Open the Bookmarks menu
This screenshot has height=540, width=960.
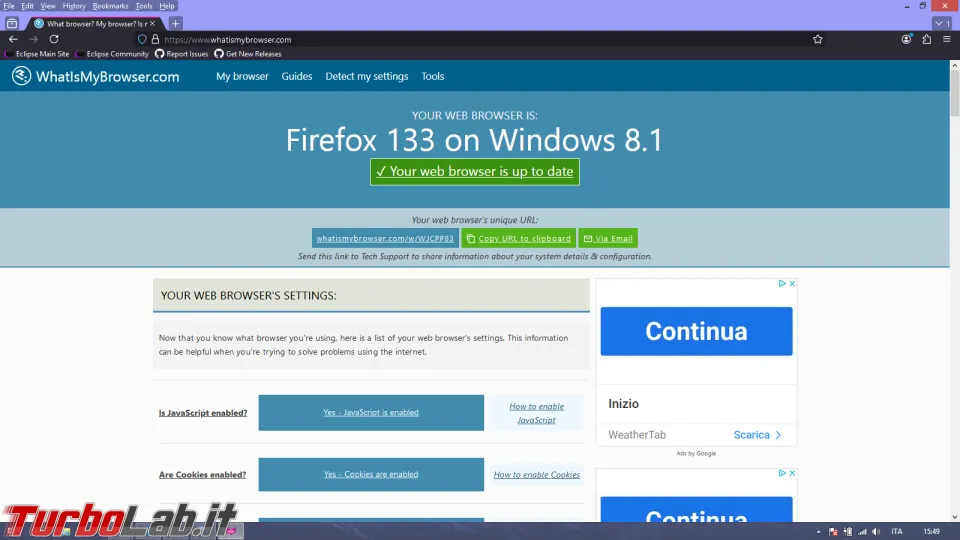(110, 6)
